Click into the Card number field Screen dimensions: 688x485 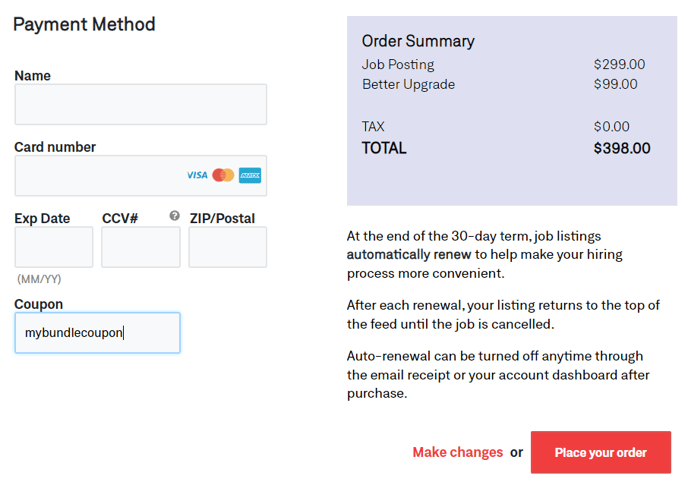pos(141,176)
